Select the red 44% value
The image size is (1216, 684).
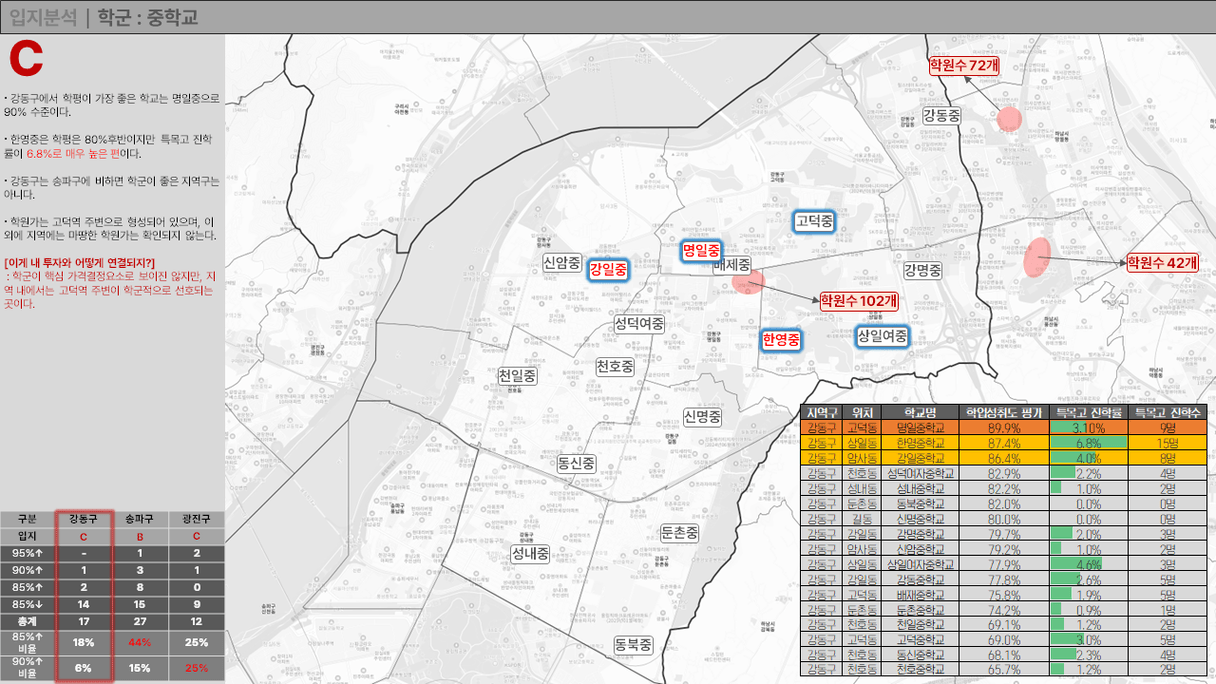tap(140, 642)
